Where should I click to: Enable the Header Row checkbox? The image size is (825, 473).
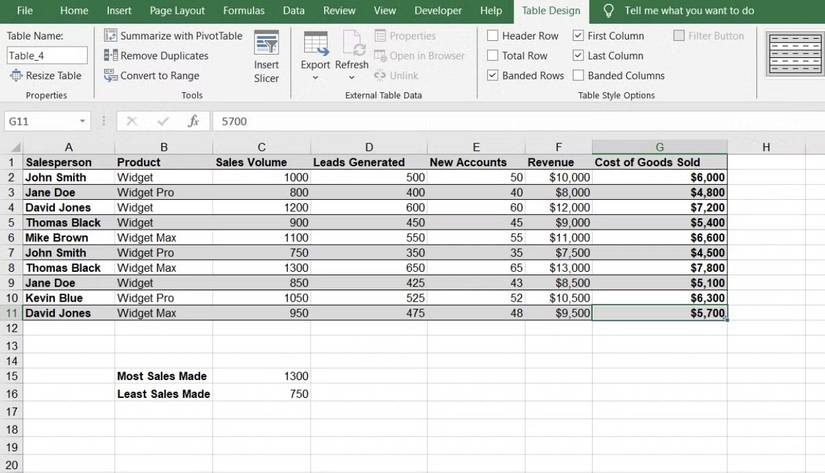(x=493, y=36)
